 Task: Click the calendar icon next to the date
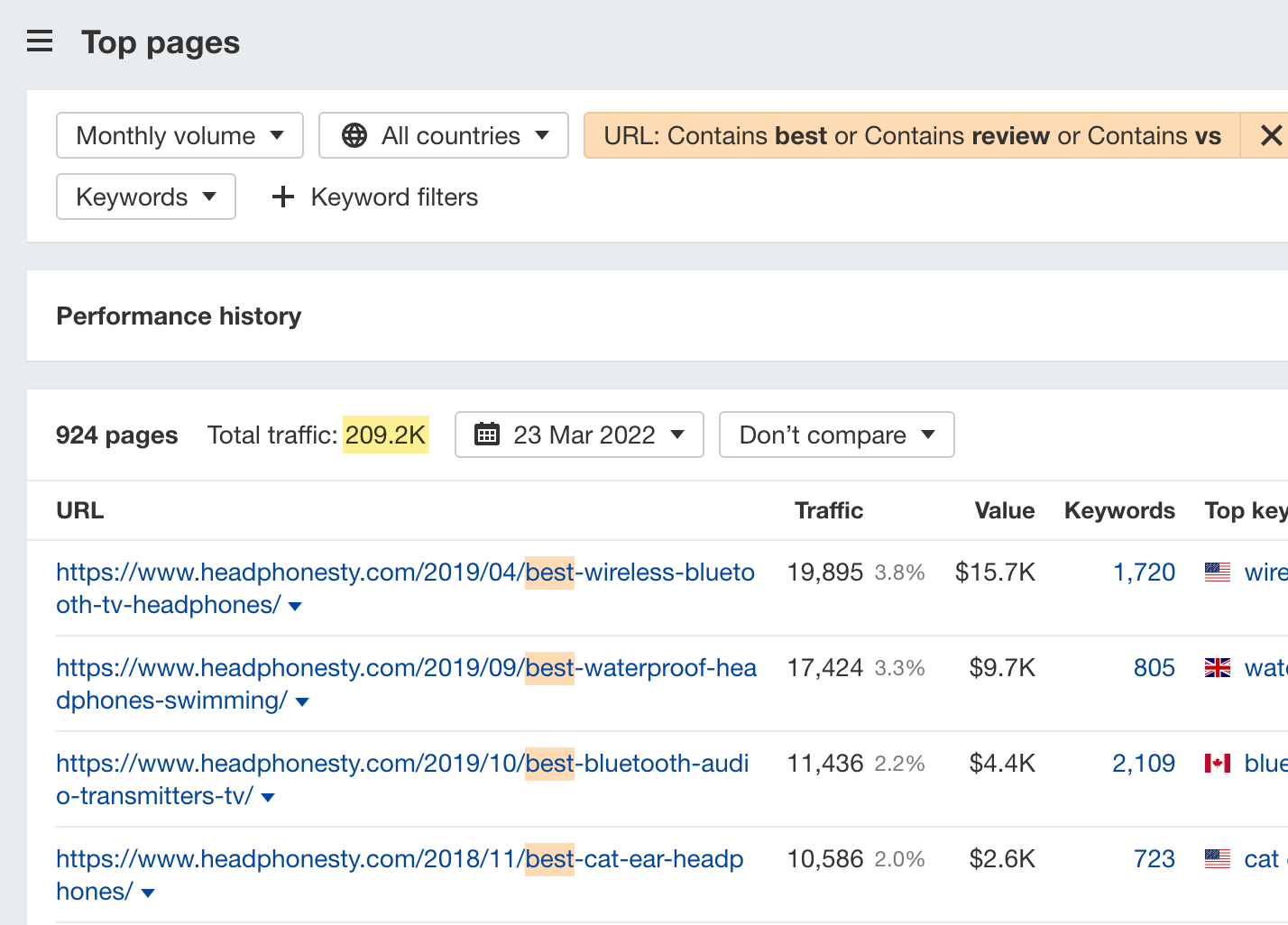coord(488,435)
